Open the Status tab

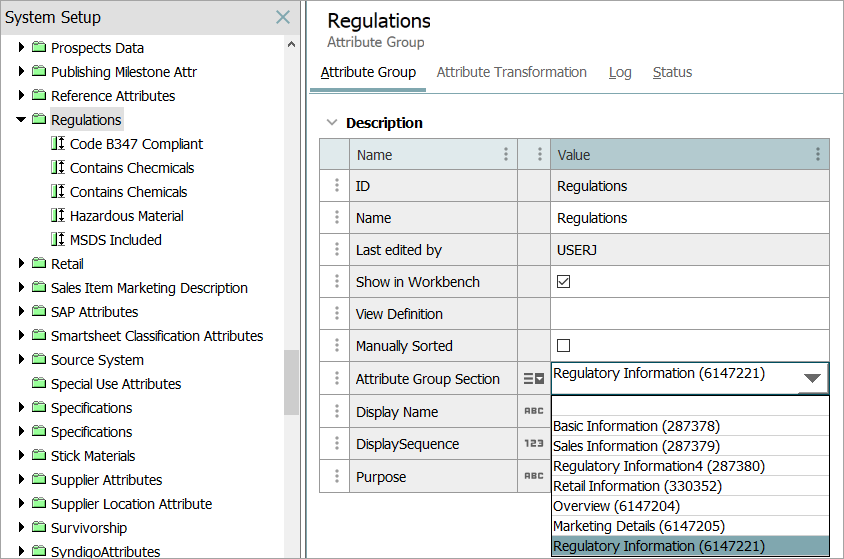pyautogui.click(x=672, y=72)
